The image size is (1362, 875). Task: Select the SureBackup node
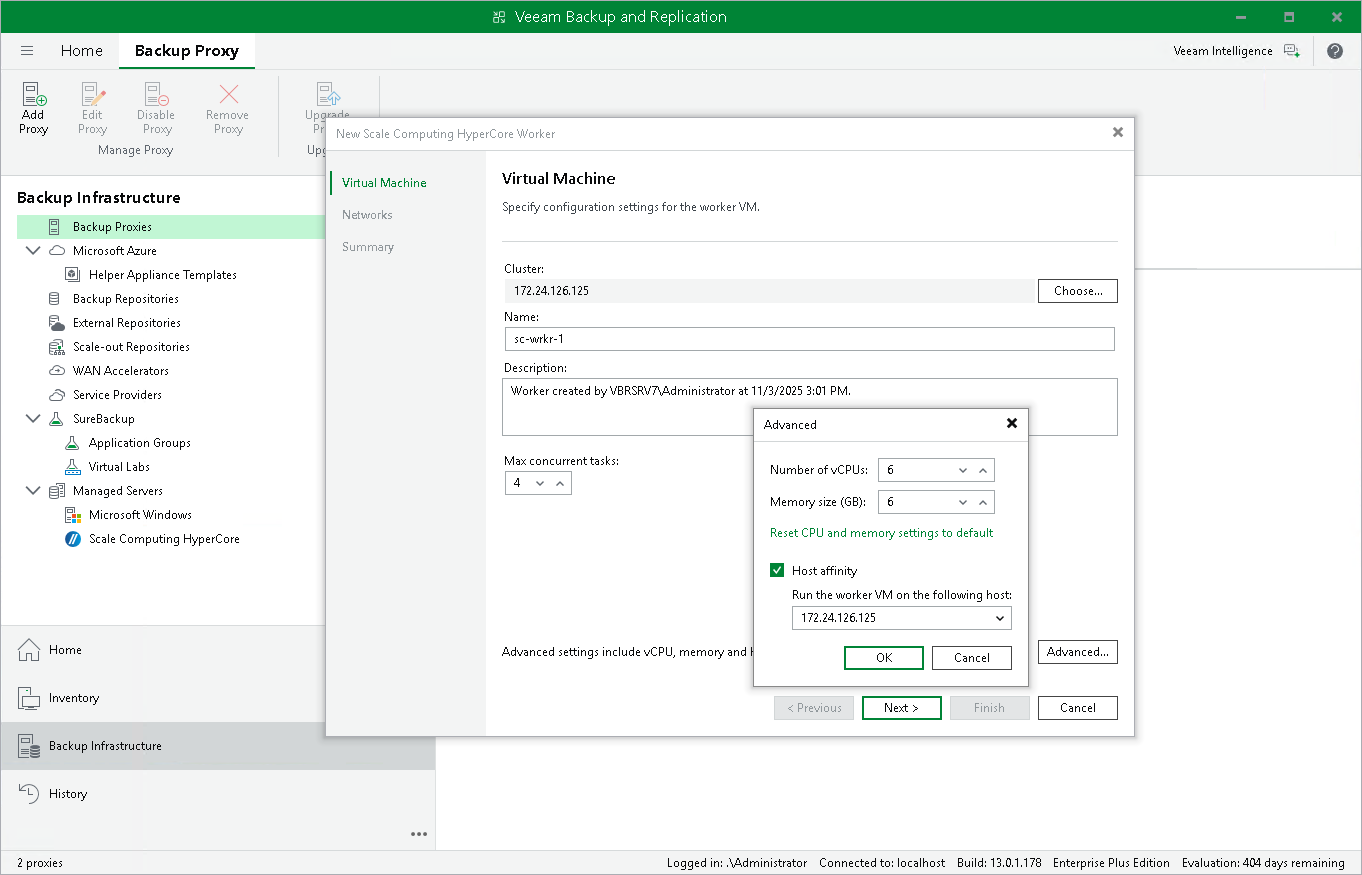tap(103, 419)
